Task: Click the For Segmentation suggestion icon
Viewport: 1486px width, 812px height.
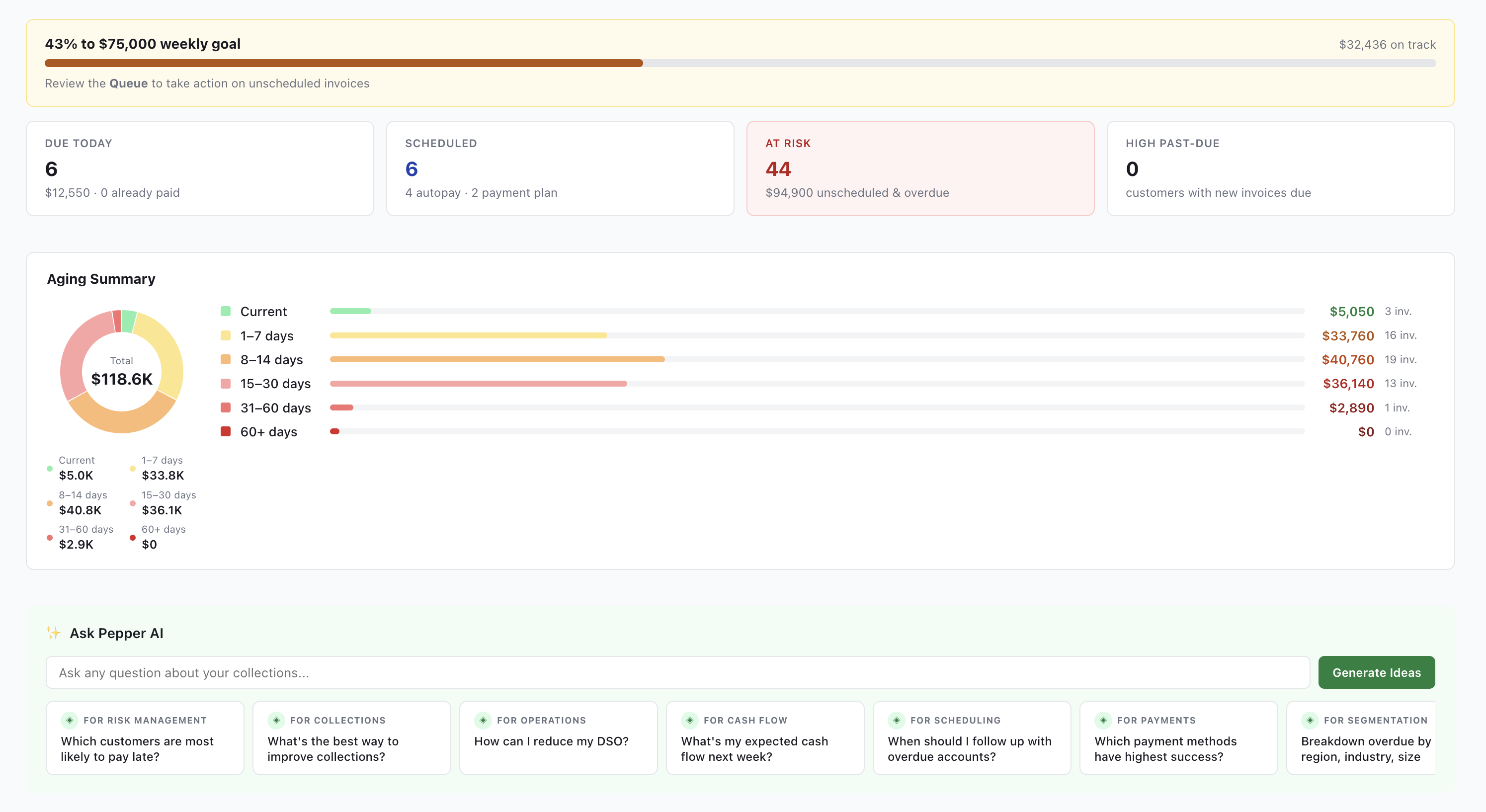Action: tap(1310, 720)
